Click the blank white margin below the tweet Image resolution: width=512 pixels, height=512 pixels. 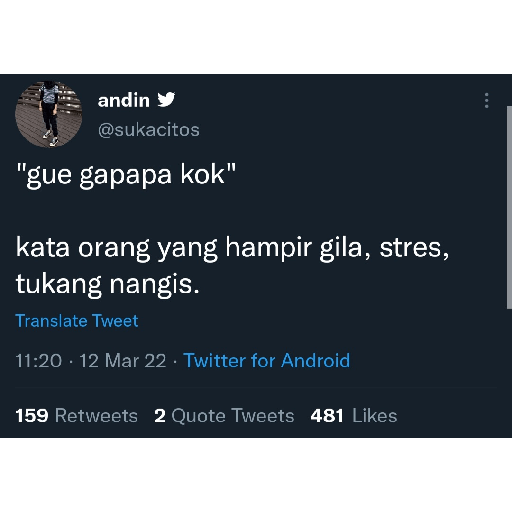(x=256, y=475)
